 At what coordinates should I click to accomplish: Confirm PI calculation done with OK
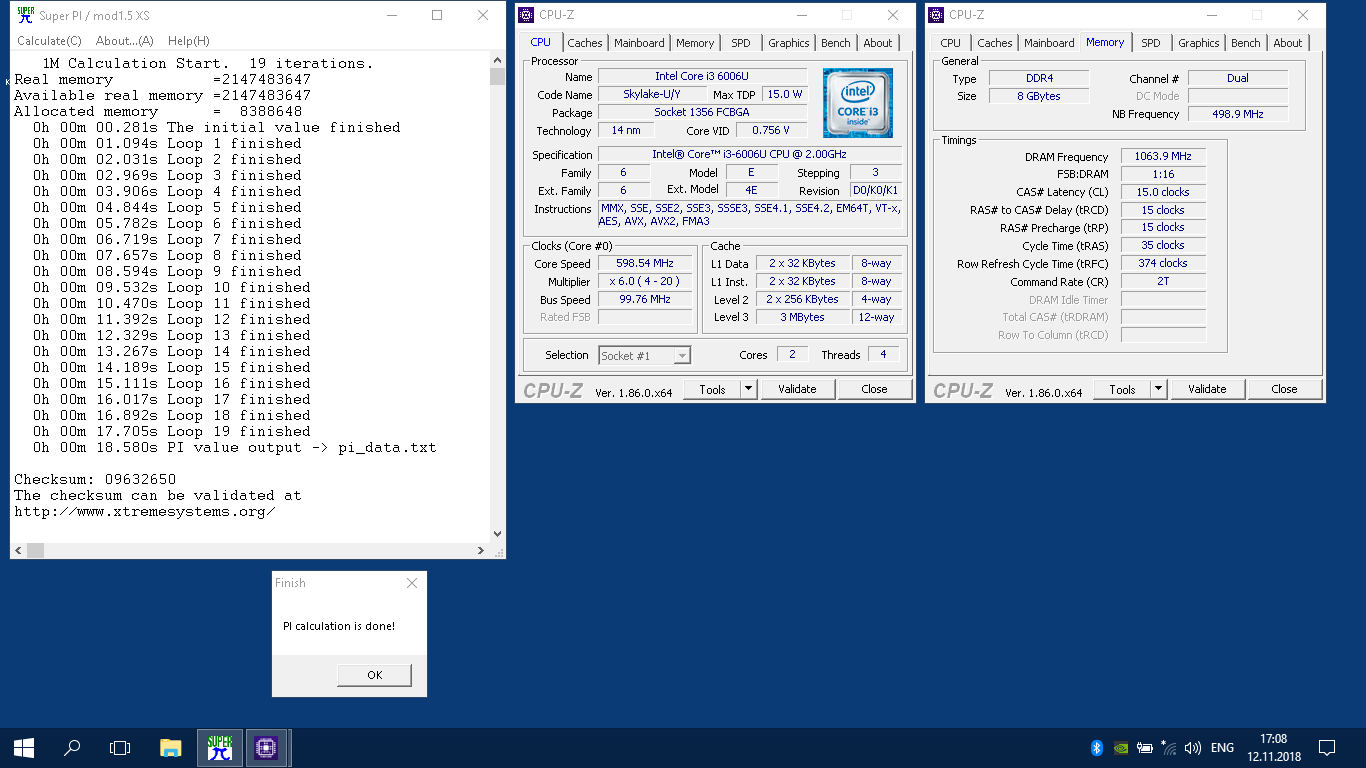click(375, 675)
